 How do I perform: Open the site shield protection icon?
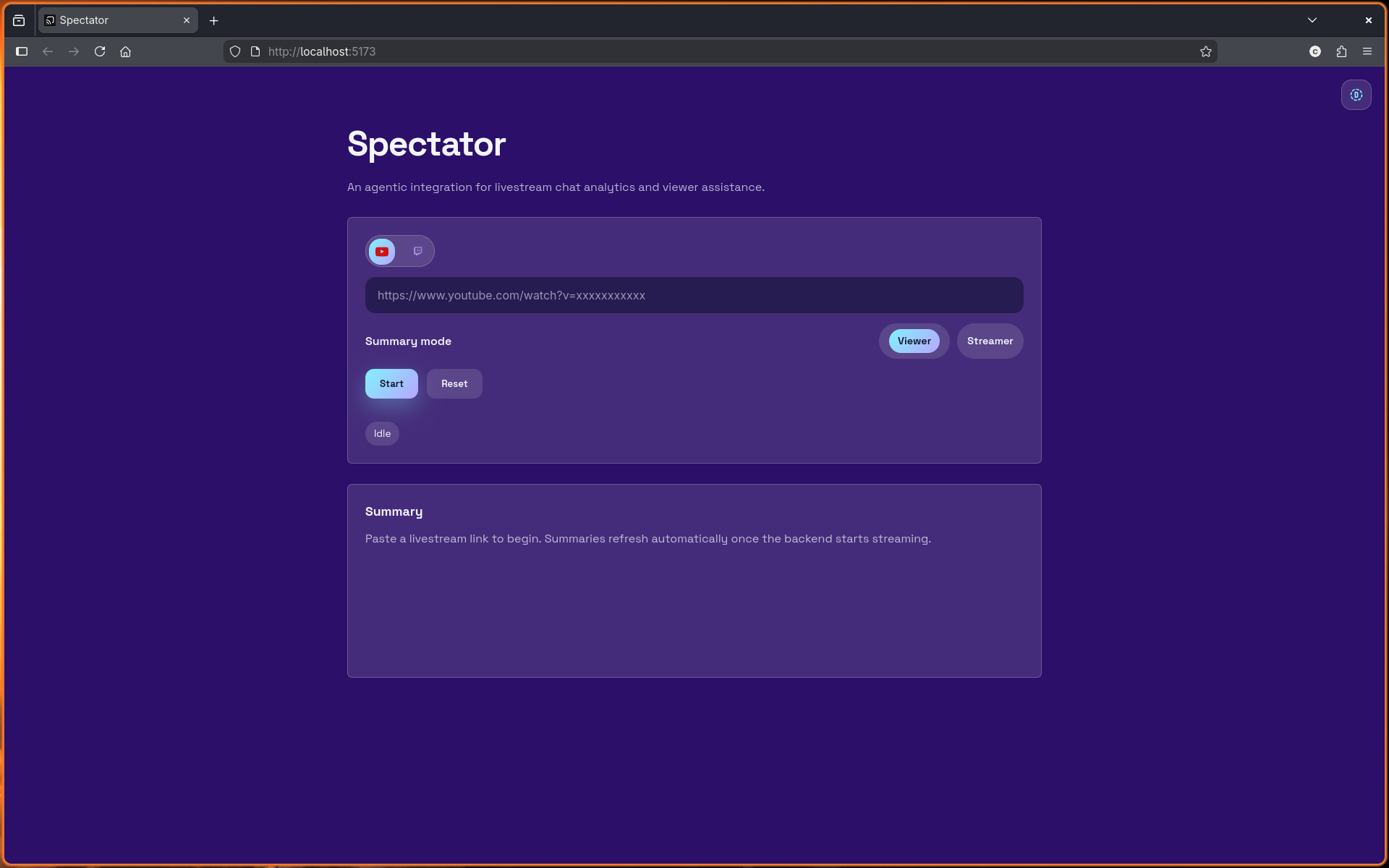pos(235,51)
